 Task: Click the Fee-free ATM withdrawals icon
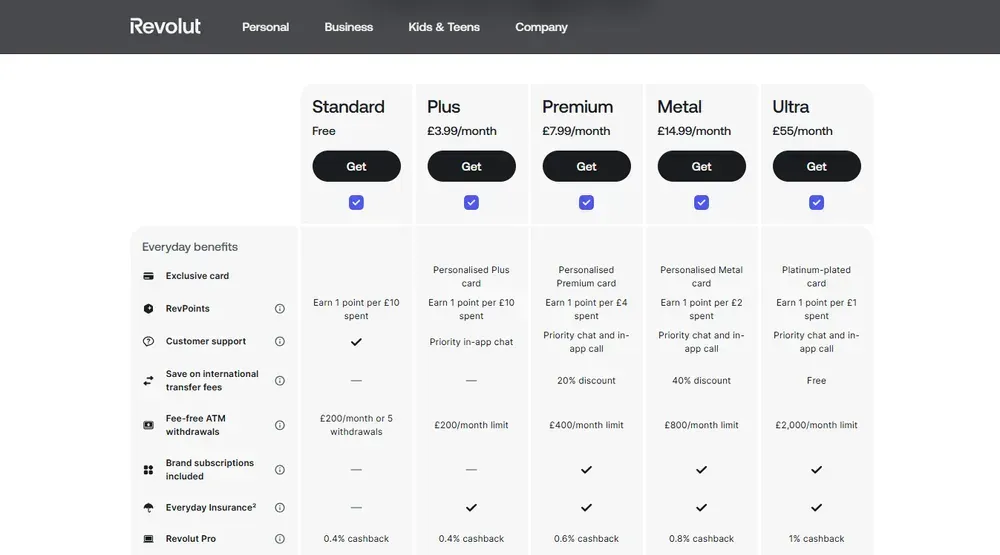[148, 425]
